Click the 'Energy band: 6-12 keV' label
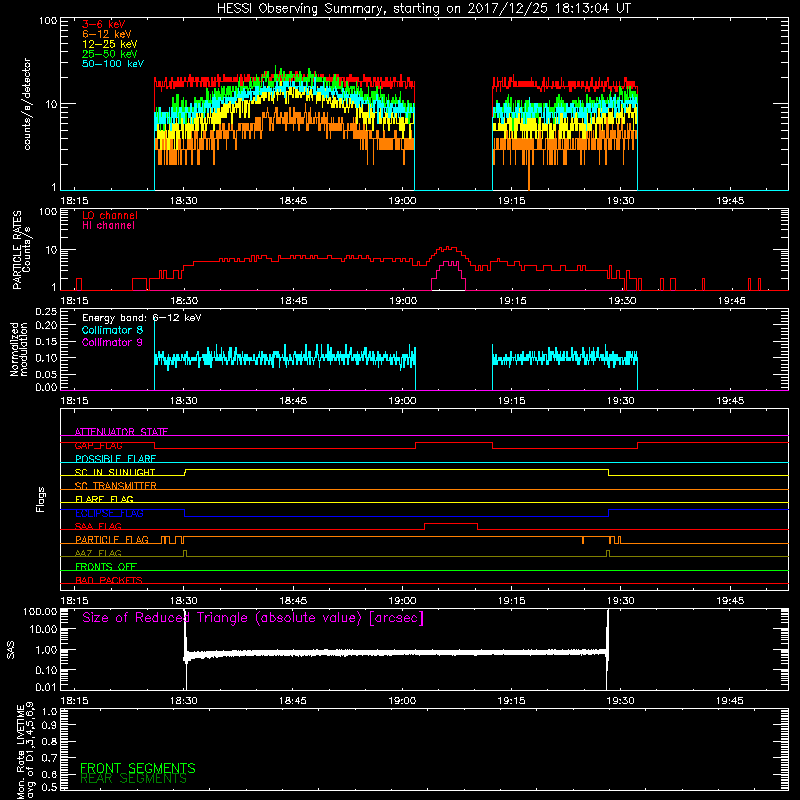Image resolution: width=800 pixels, height=800 pixels. coord(142,318)
